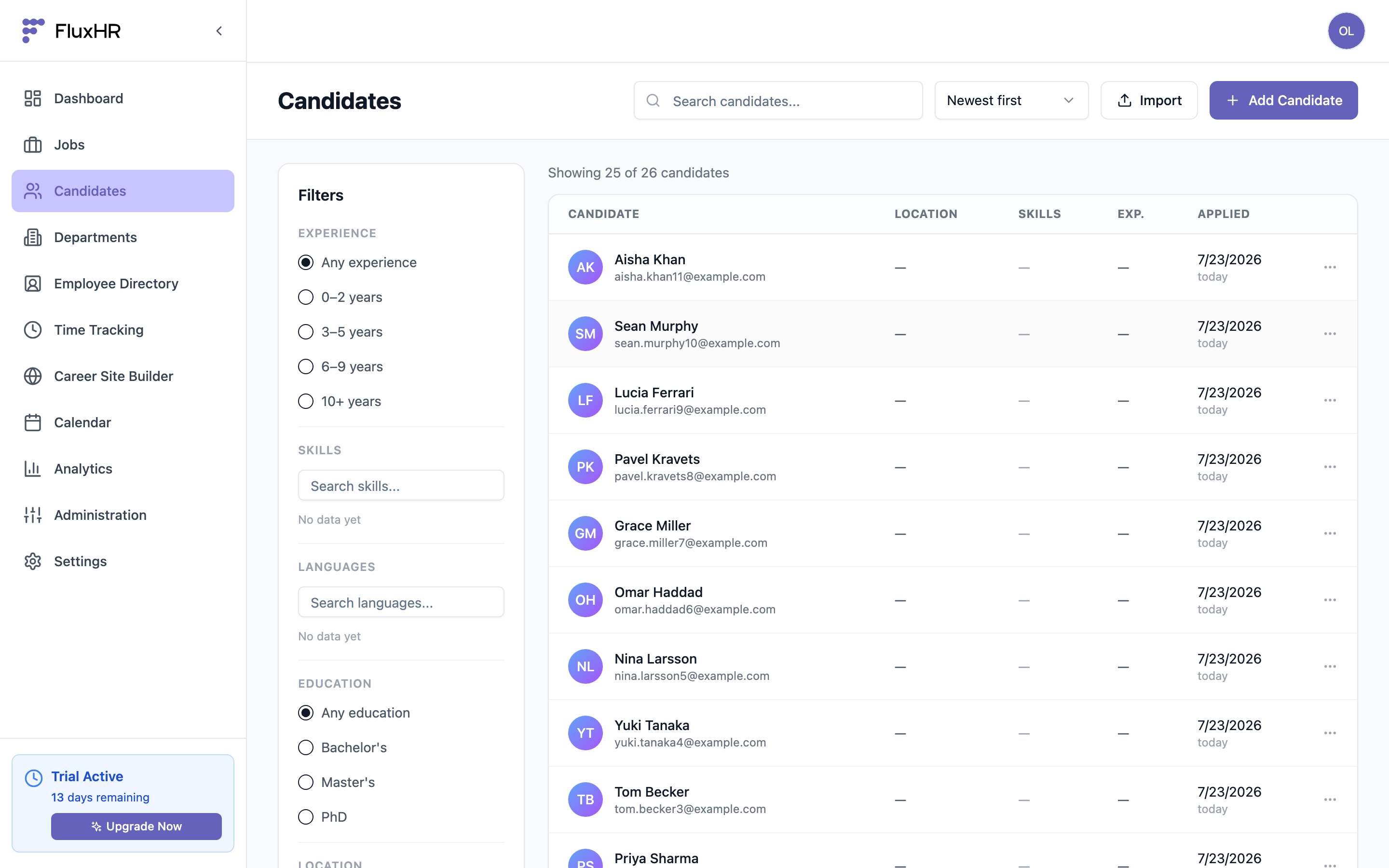1389x868 pixels.
Task: Open the actions menu for Aisha Khan
Action: tap(1330, 267)
